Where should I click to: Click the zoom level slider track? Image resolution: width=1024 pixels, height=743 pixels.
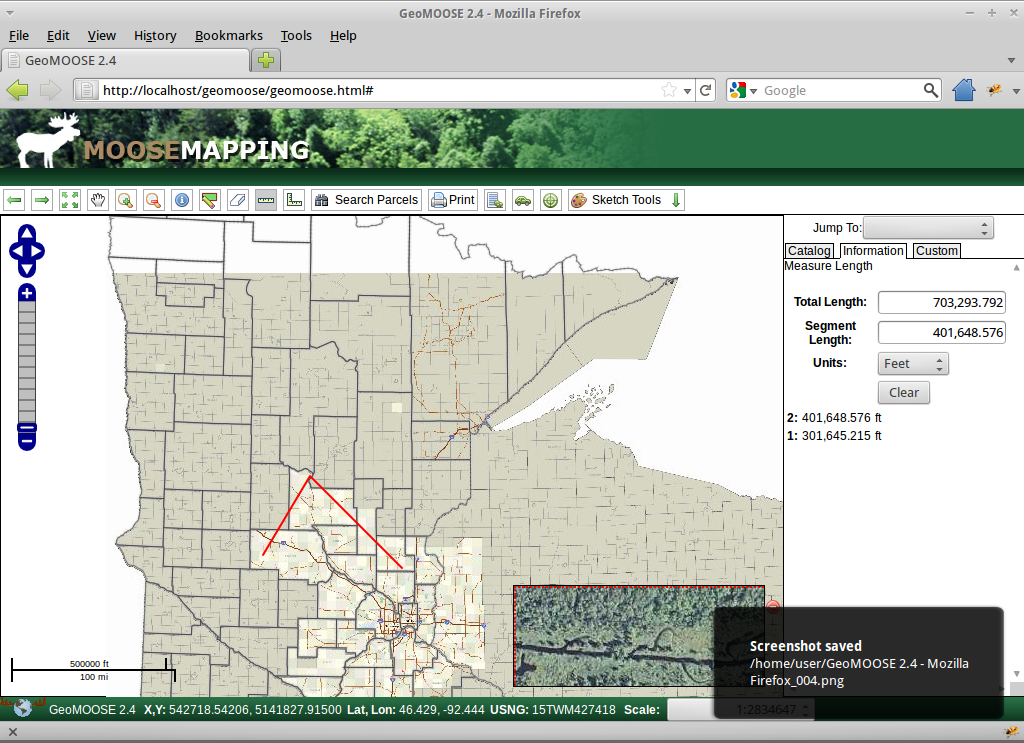[x=27, y=362]
